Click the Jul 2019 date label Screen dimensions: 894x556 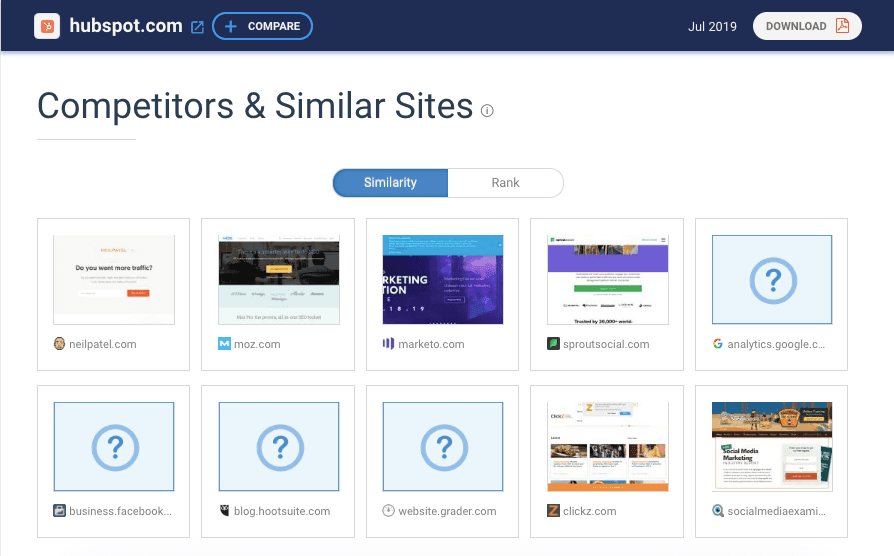[712, 27]
